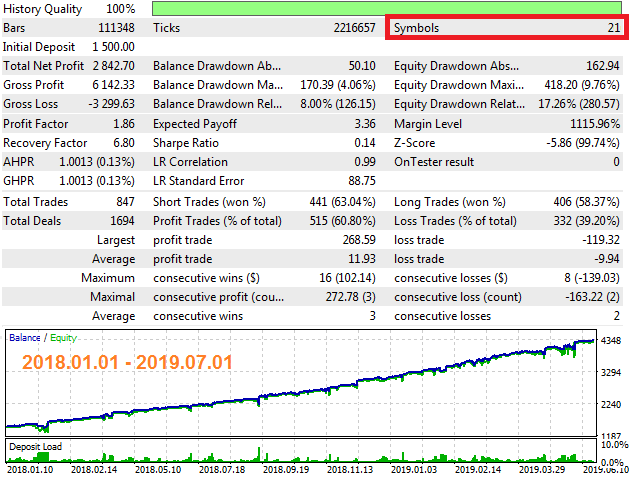Select Average consecutive wins value 3
640x480 pixels.
(372, 316)
